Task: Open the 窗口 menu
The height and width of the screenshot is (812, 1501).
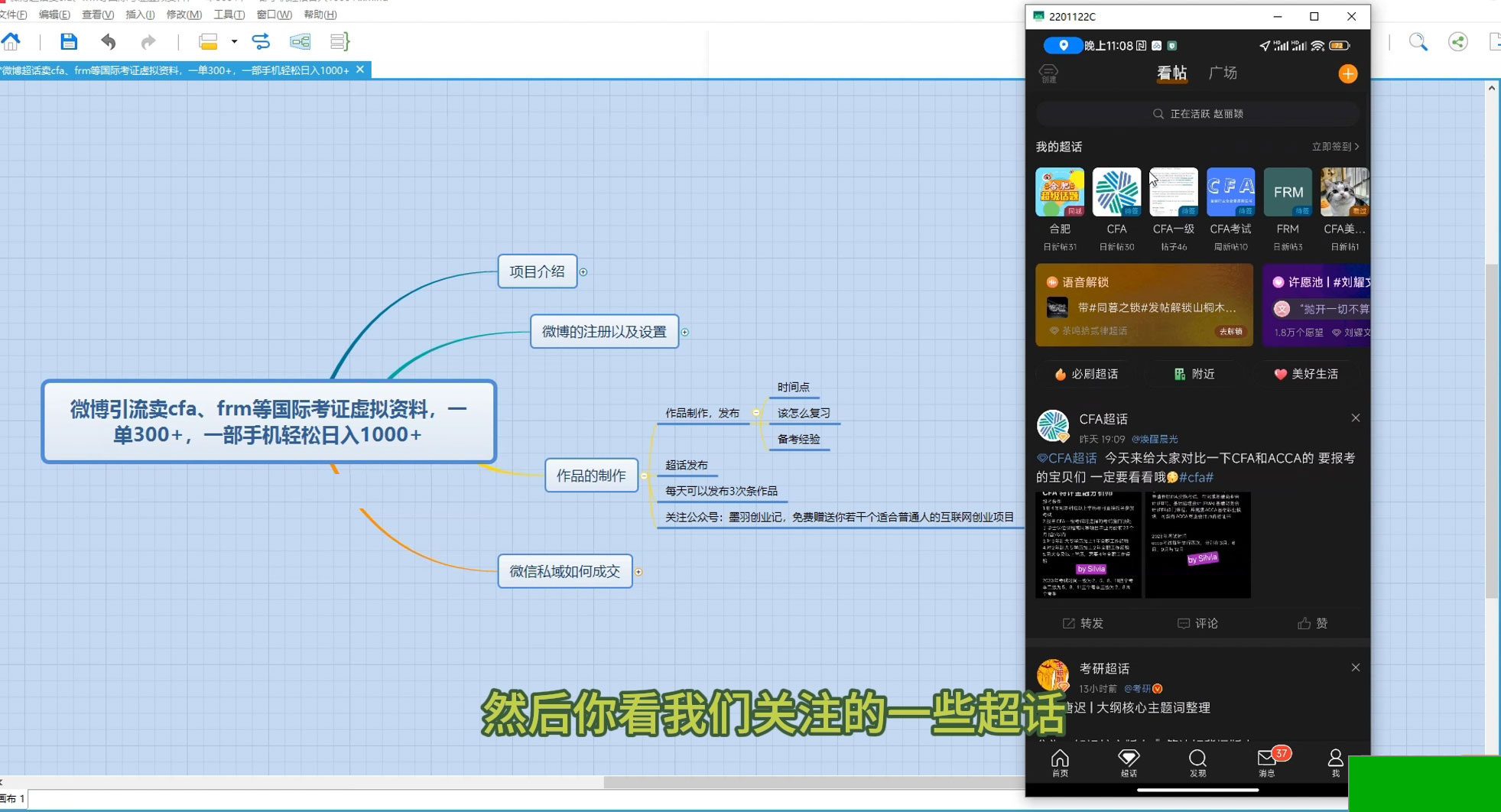Action: point(275,15)
